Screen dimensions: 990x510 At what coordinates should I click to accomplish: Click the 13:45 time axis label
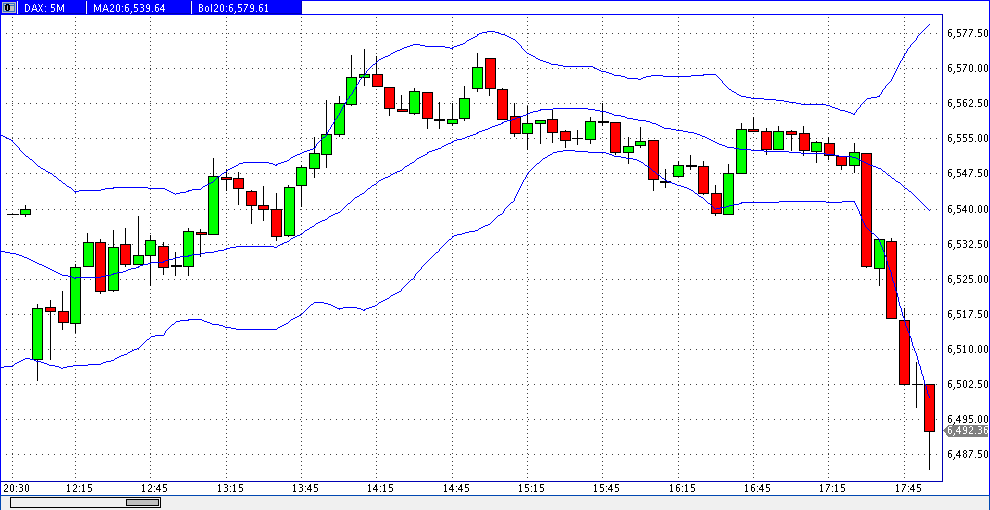(306, 489)
